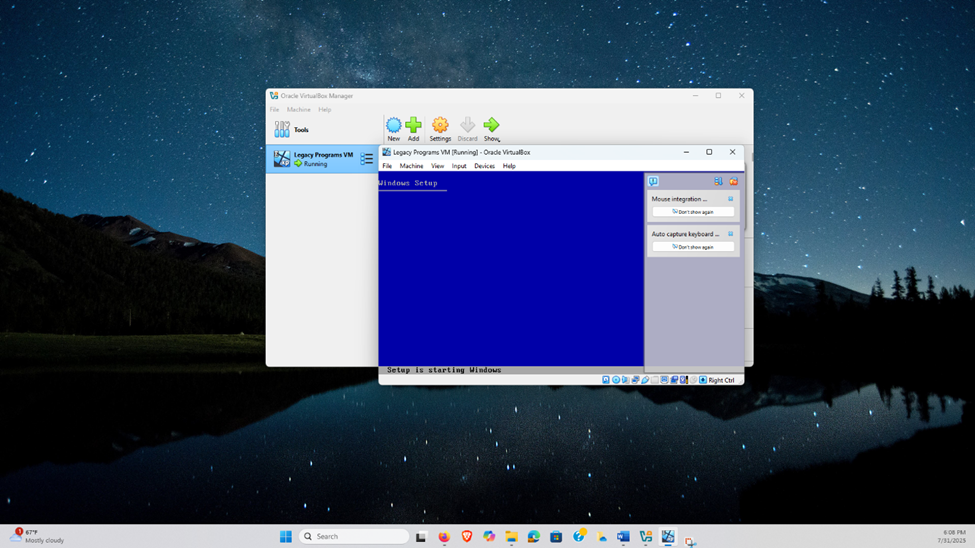Viewport: 975px width, 548px height.
Task: Open the Machine menu in VM window
Action: click(x=411, y=166)
